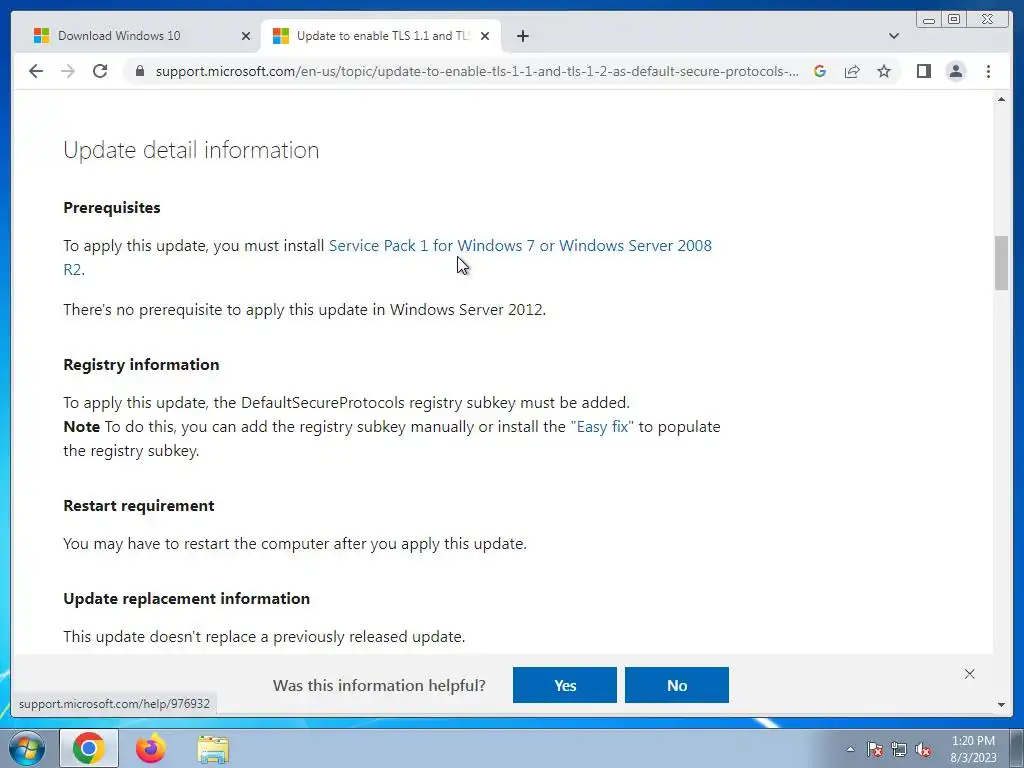The image size is (1024, 768).
Task: Open the "Easy fix" link
Action: pos(601,426)
